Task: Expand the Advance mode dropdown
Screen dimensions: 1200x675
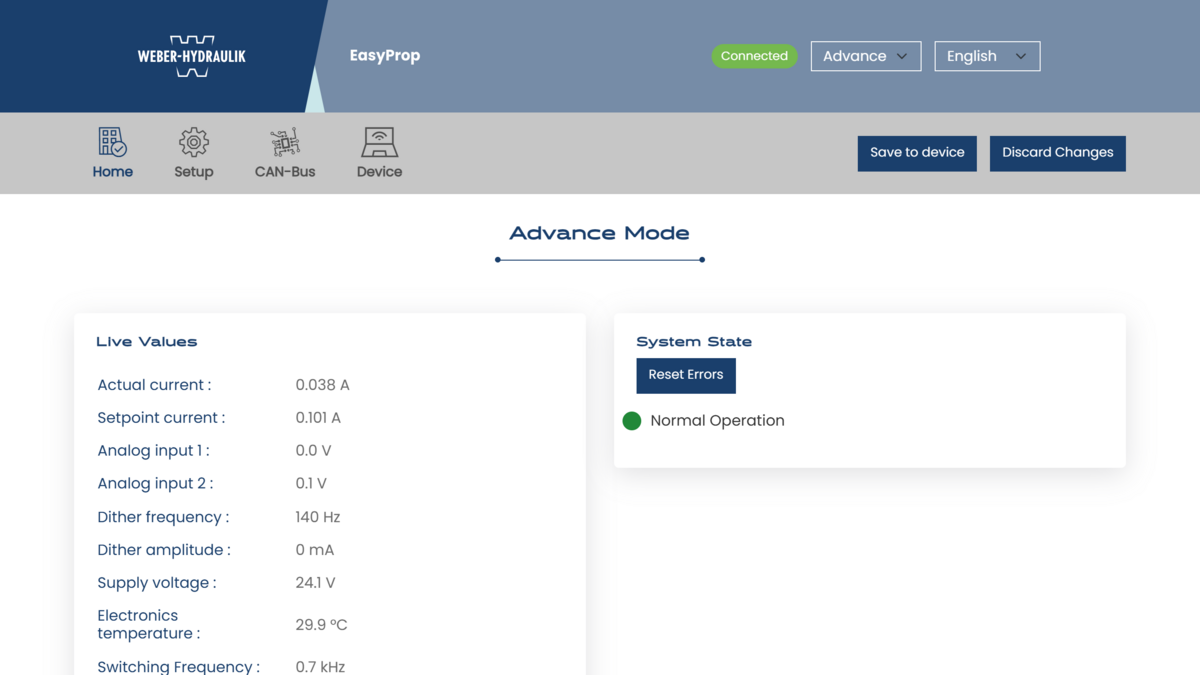Action: tap(866, 56)
